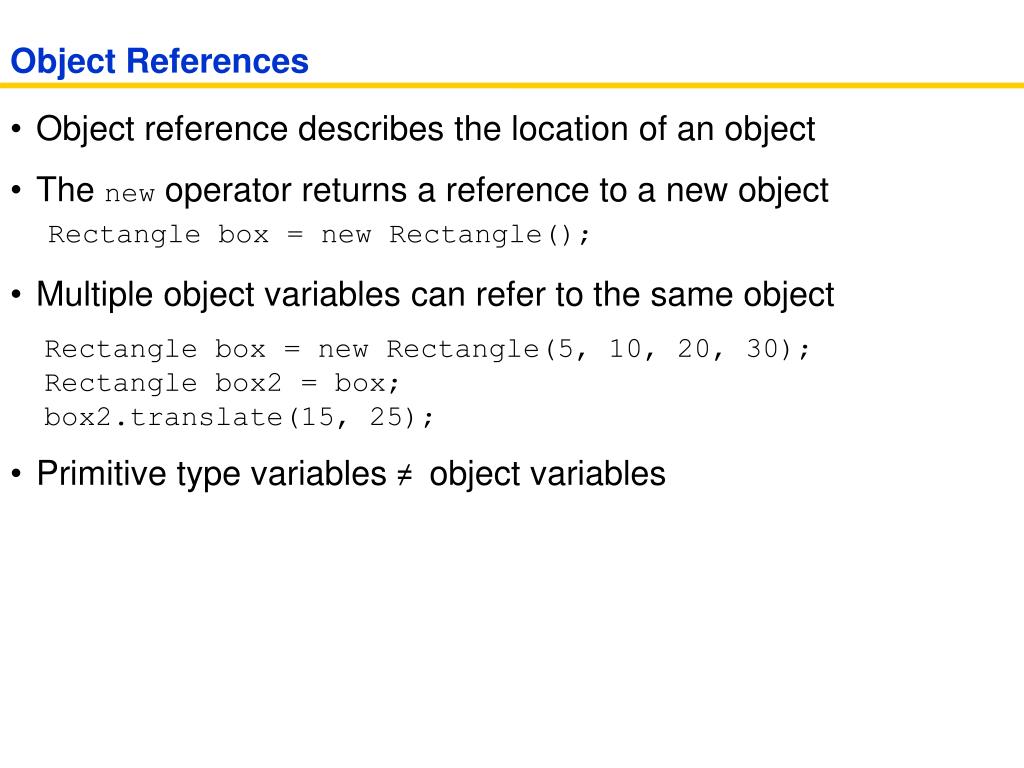Click 'new object' at end of second bullet
This screenshot has width=1024, height=768.
(747, 191)
